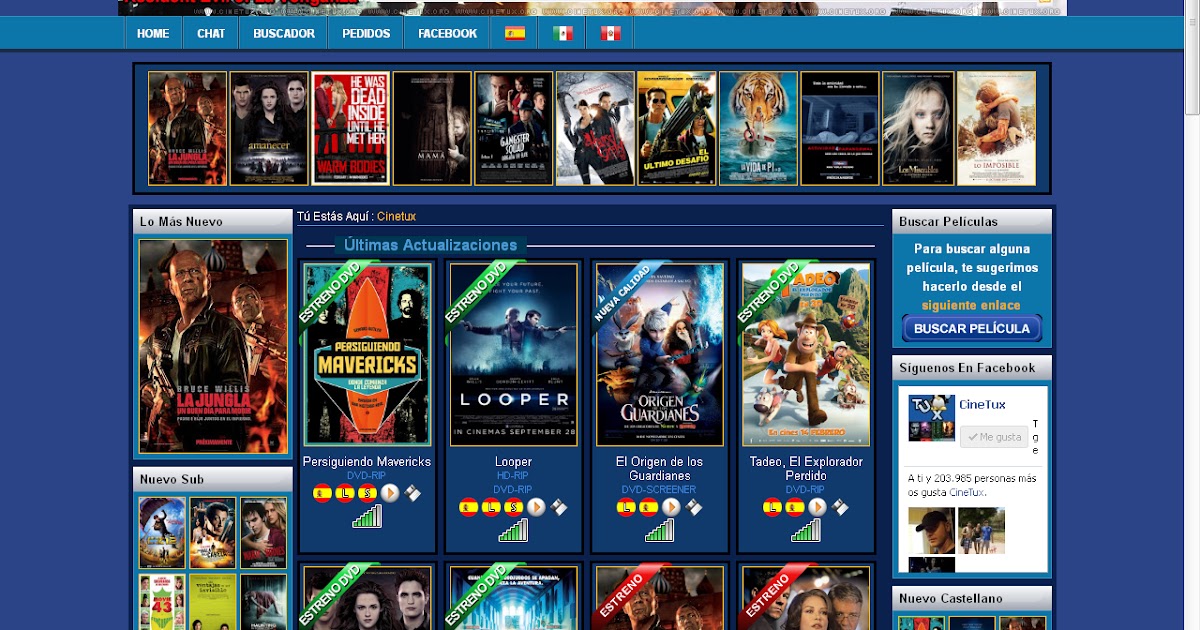This screenshot has height=630, width=1200.
Task: Open La Vida de Pi tiger poster
Action: point(758,128)
